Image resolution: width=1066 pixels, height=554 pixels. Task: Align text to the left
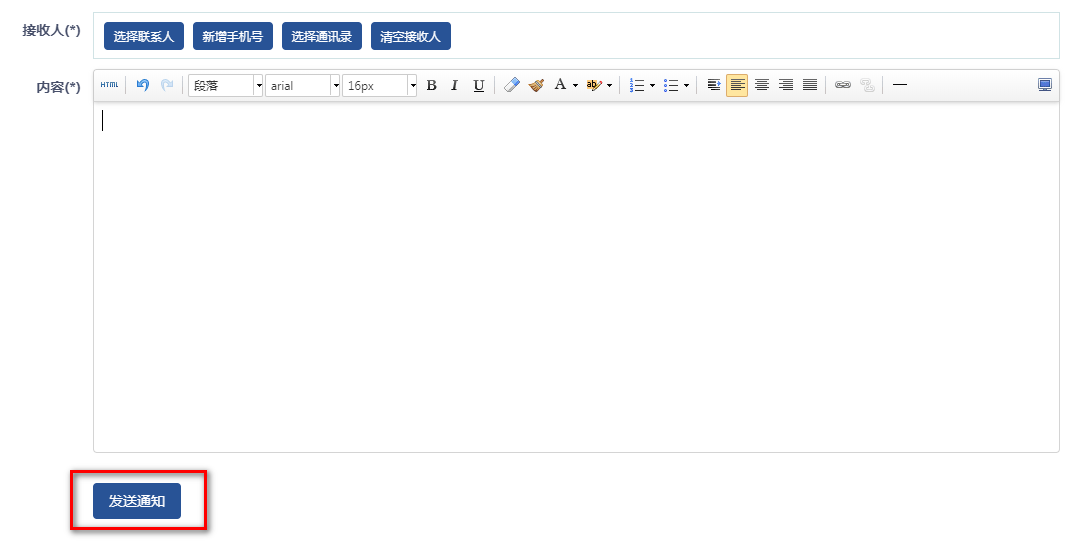[737, 85]
